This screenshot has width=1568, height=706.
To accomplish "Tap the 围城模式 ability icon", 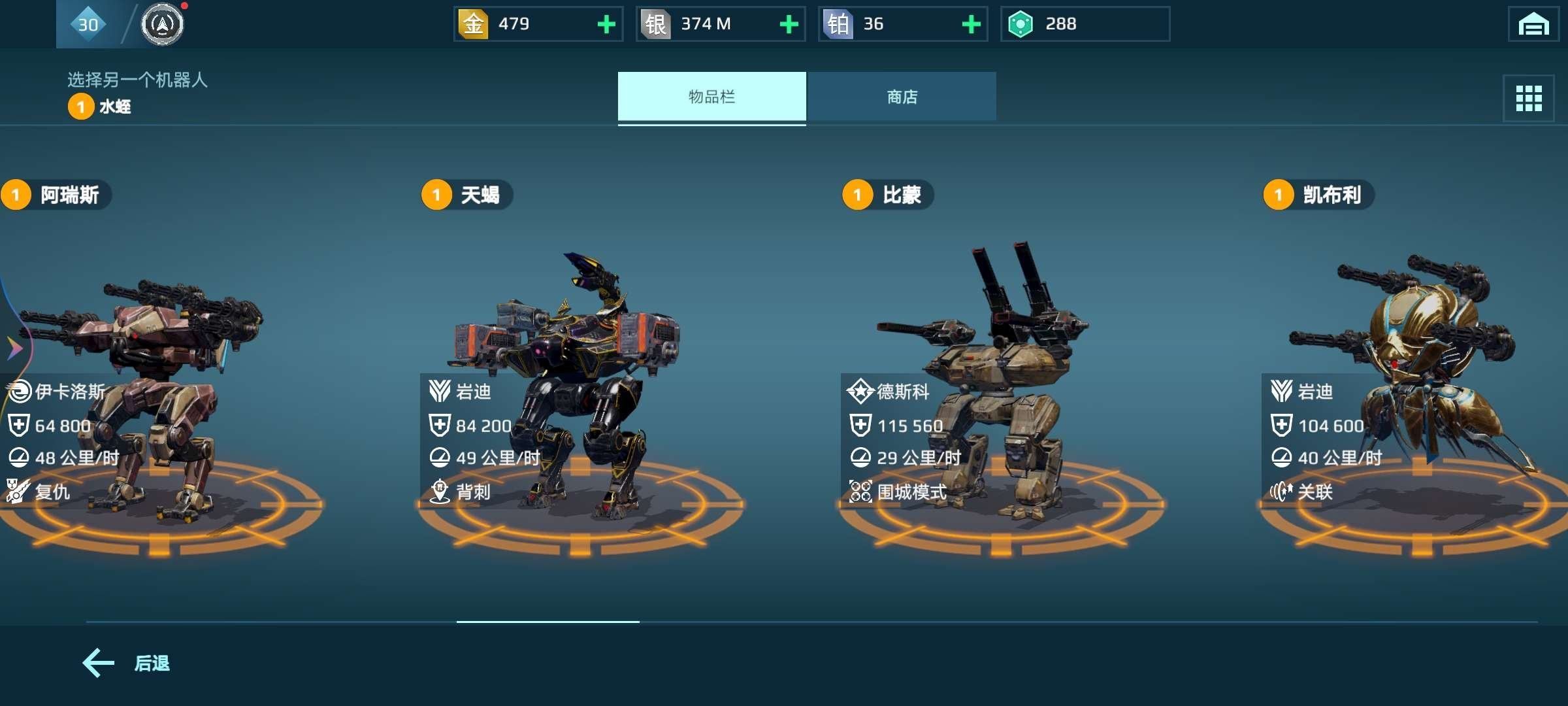I will [x=860, y=491].
